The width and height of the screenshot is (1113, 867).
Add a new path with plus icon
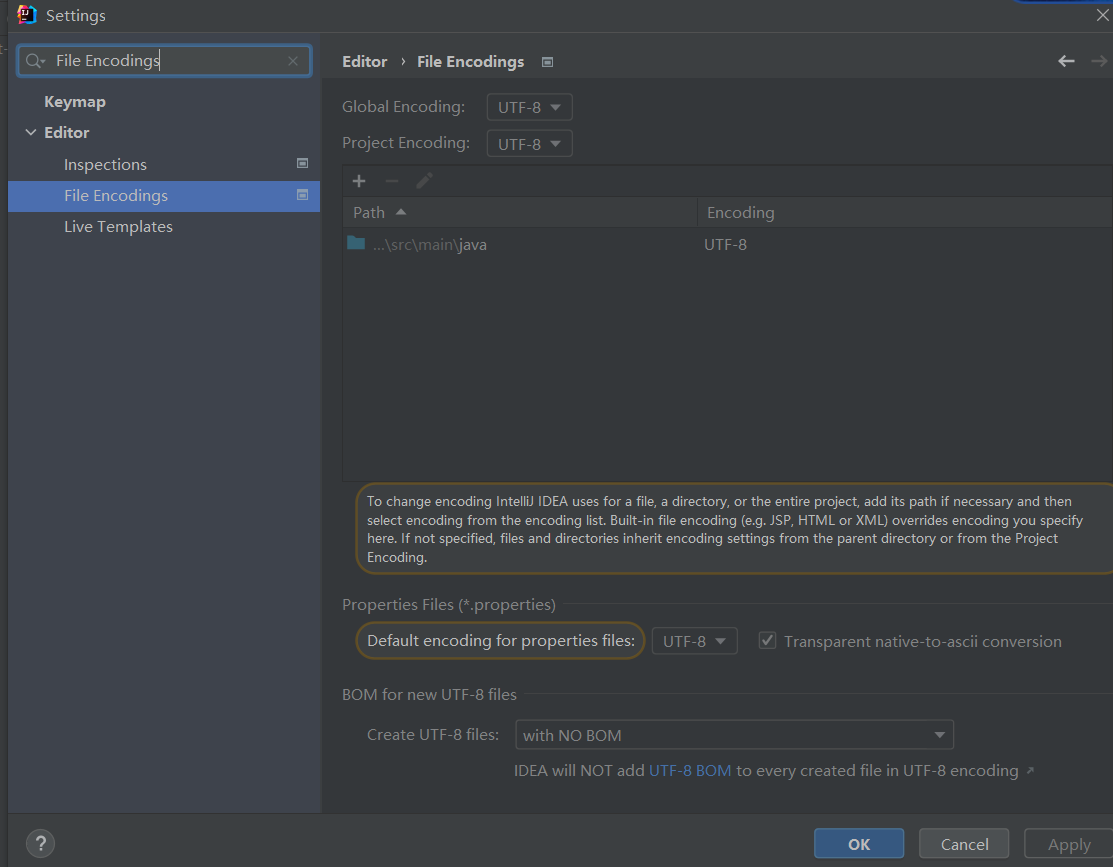(x=359, y=181)
